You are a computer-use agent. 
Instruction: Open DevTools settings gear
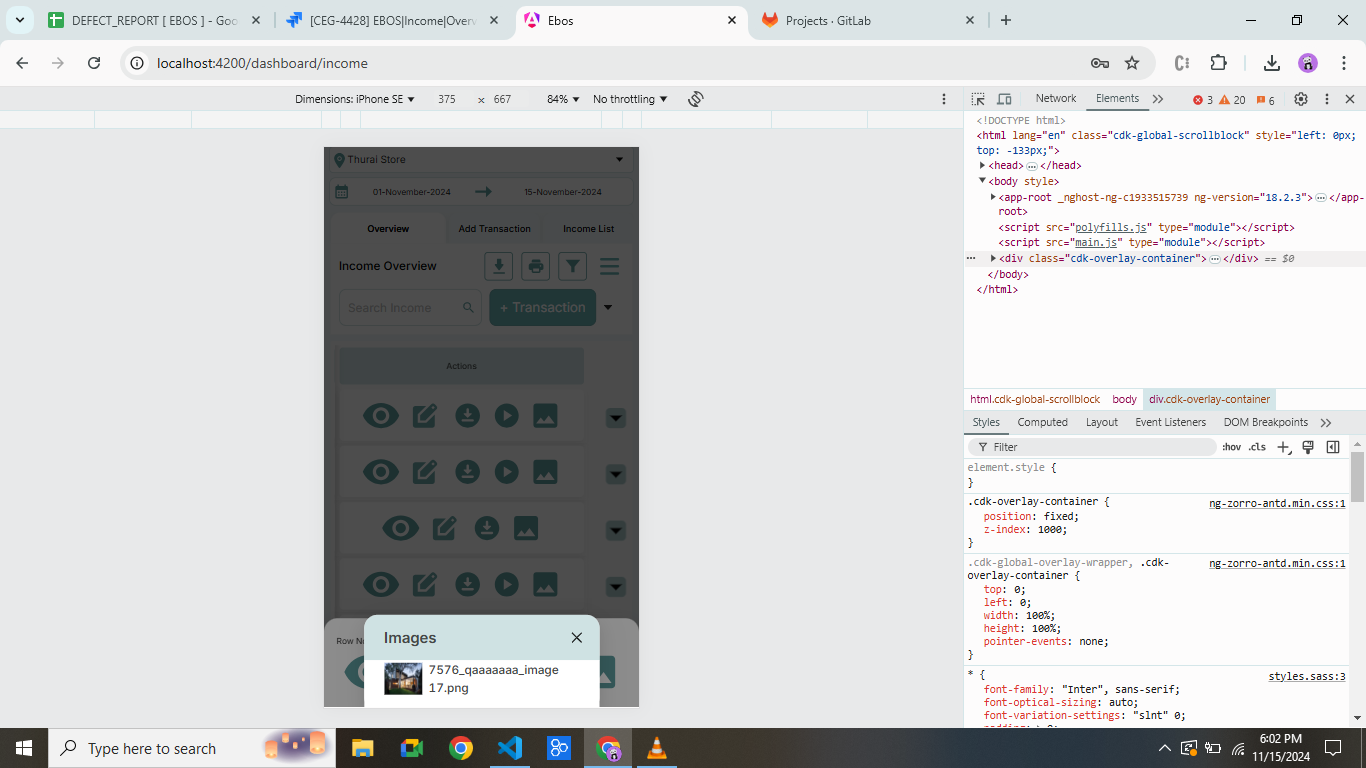point(1300,99)
